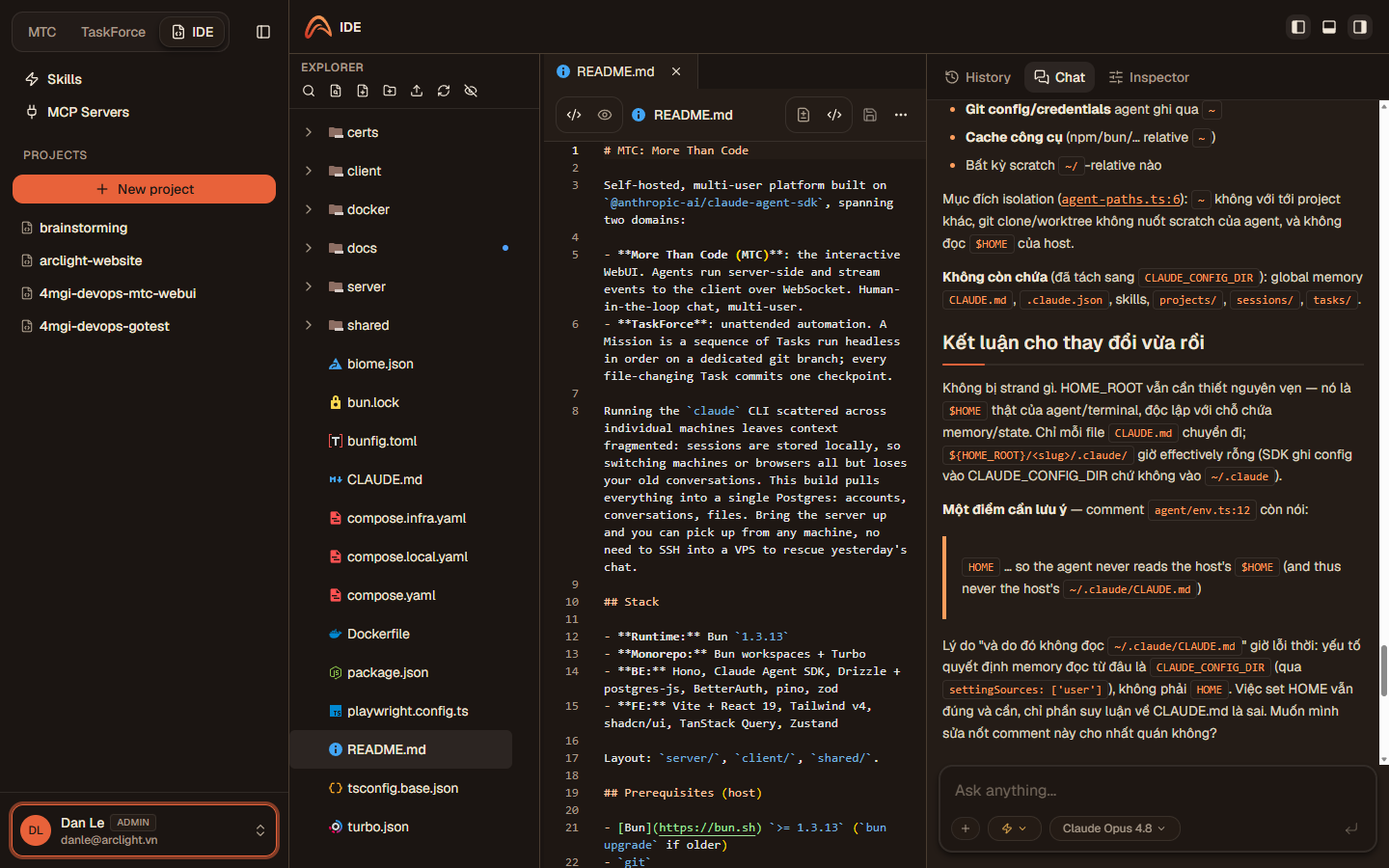This screenshot has width=1389, height=868.
Task: Open the Claude Opus 4.8 model dropdown
Action: point(1113,828)
